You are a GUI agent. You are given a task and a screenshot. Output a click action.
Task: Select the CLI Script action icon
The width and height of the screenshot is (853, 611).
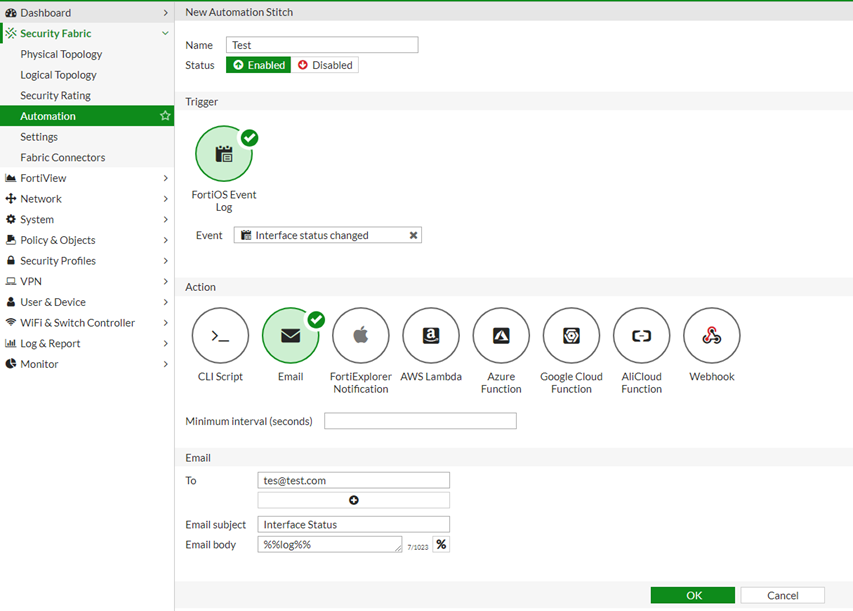220,336
